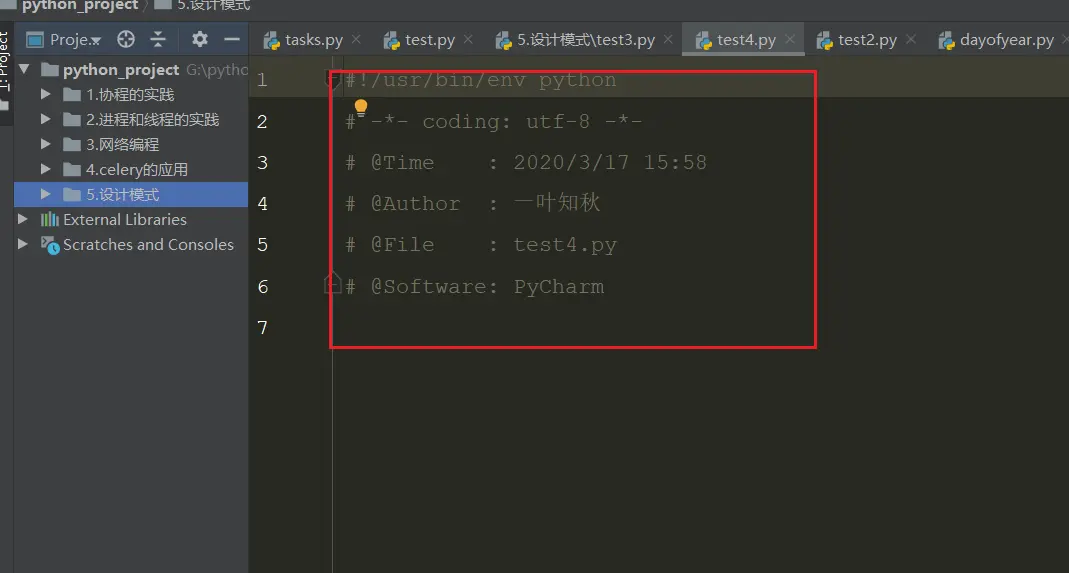1069x573 pixels.
Task: Switch to the test.py tab
Action: click(429, 41)
